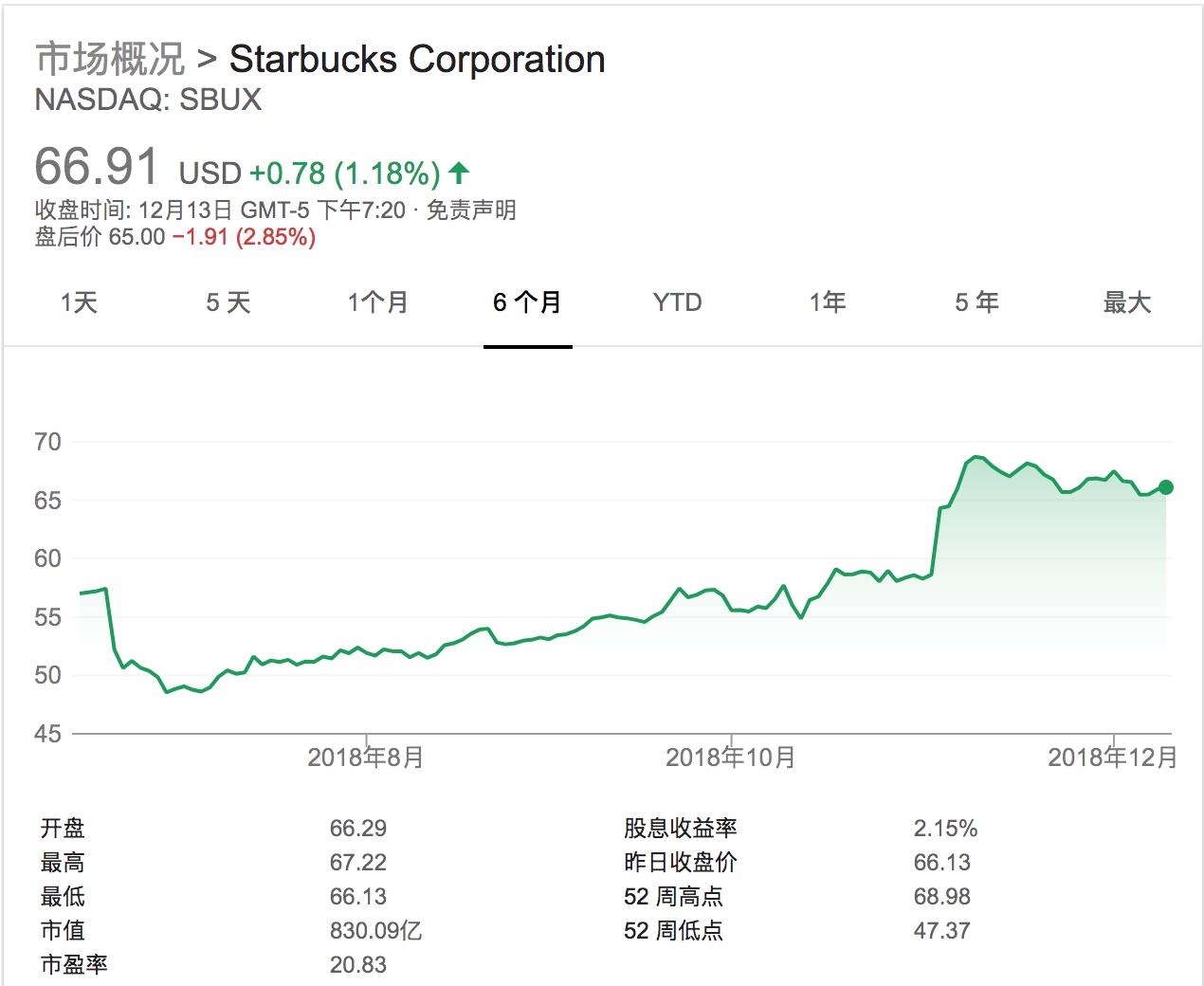Click the green up arrow price indicator
The width and height of the screenshot is (1204, 986).
click(459, 173)
